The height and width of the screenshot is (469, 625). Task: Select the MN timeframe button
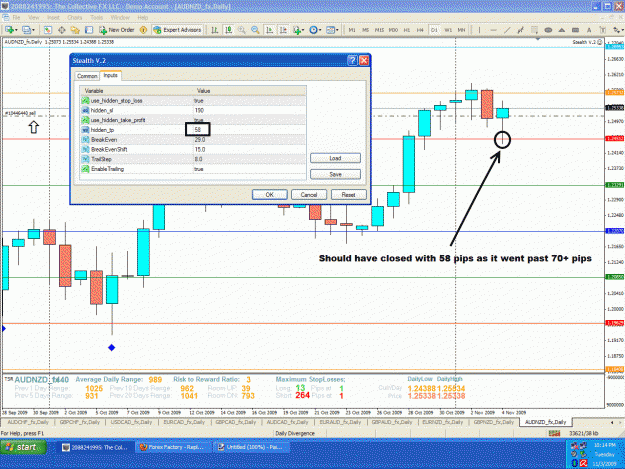coord(461,30)
